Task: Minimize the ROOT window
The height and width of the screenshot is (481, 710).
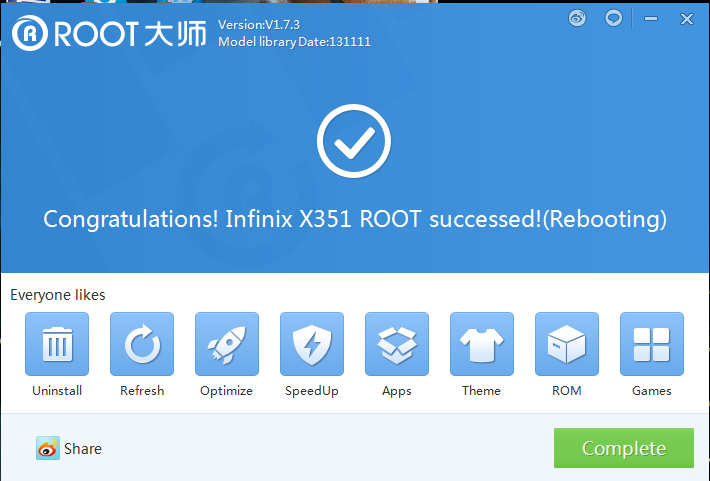Action: (651, 19)
